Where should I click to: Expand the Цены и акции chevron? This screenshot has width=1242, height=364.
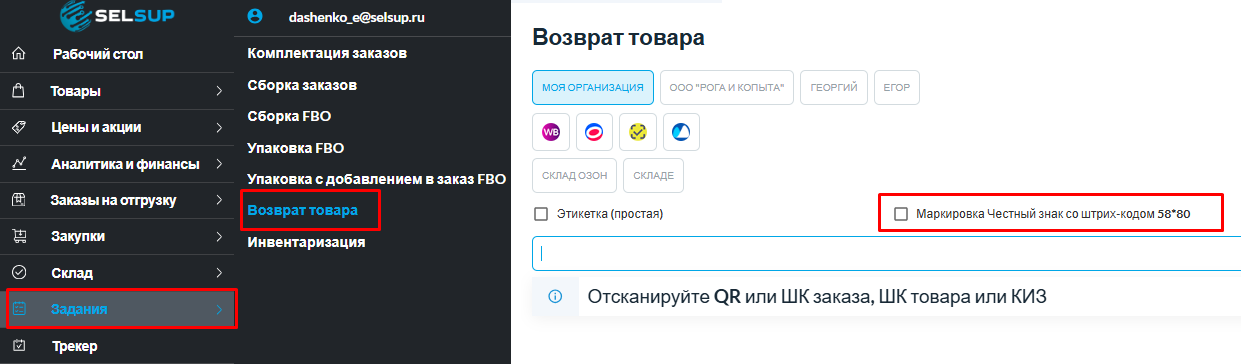coord(219,127)
